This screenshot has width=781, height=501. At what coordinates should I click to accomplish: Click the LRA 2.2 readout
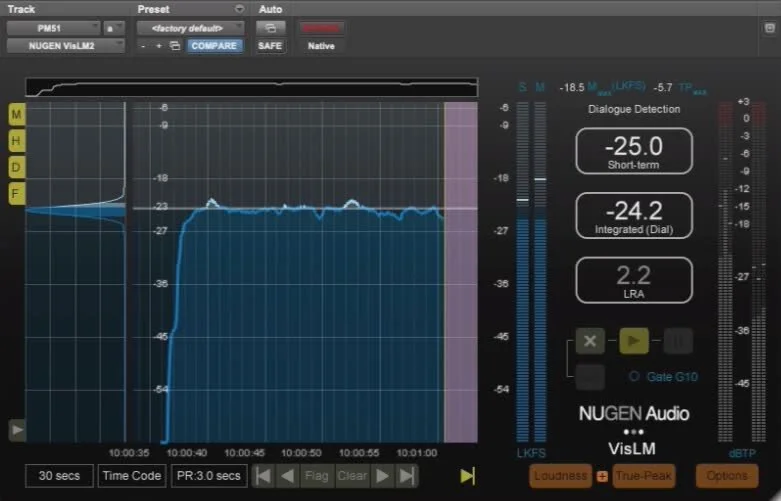coord(634,280)
